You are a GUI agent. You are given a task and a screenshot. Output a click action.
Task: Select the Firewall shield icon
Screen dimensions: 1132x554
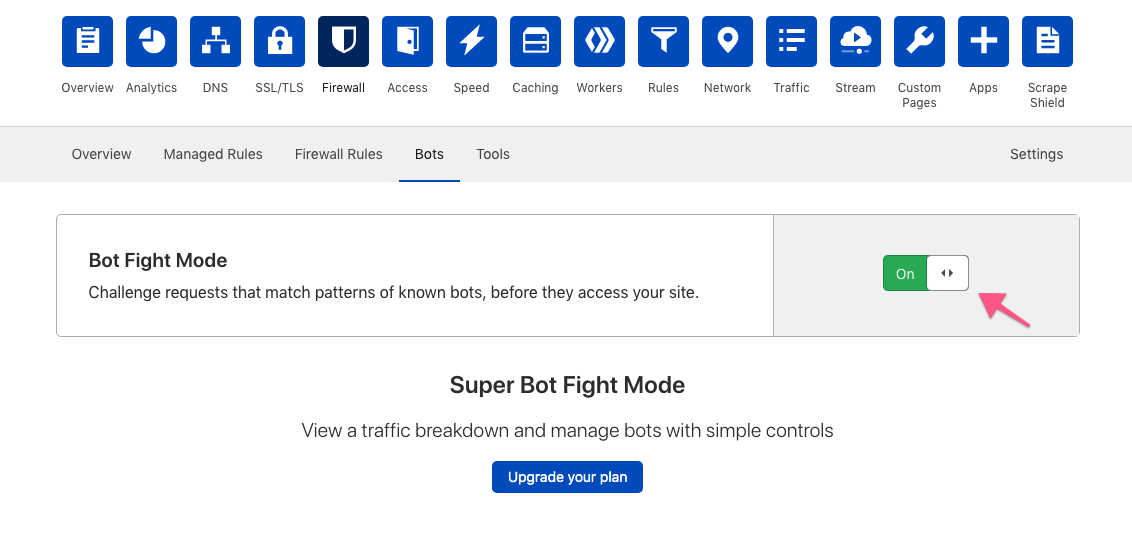tap(344, 41)
